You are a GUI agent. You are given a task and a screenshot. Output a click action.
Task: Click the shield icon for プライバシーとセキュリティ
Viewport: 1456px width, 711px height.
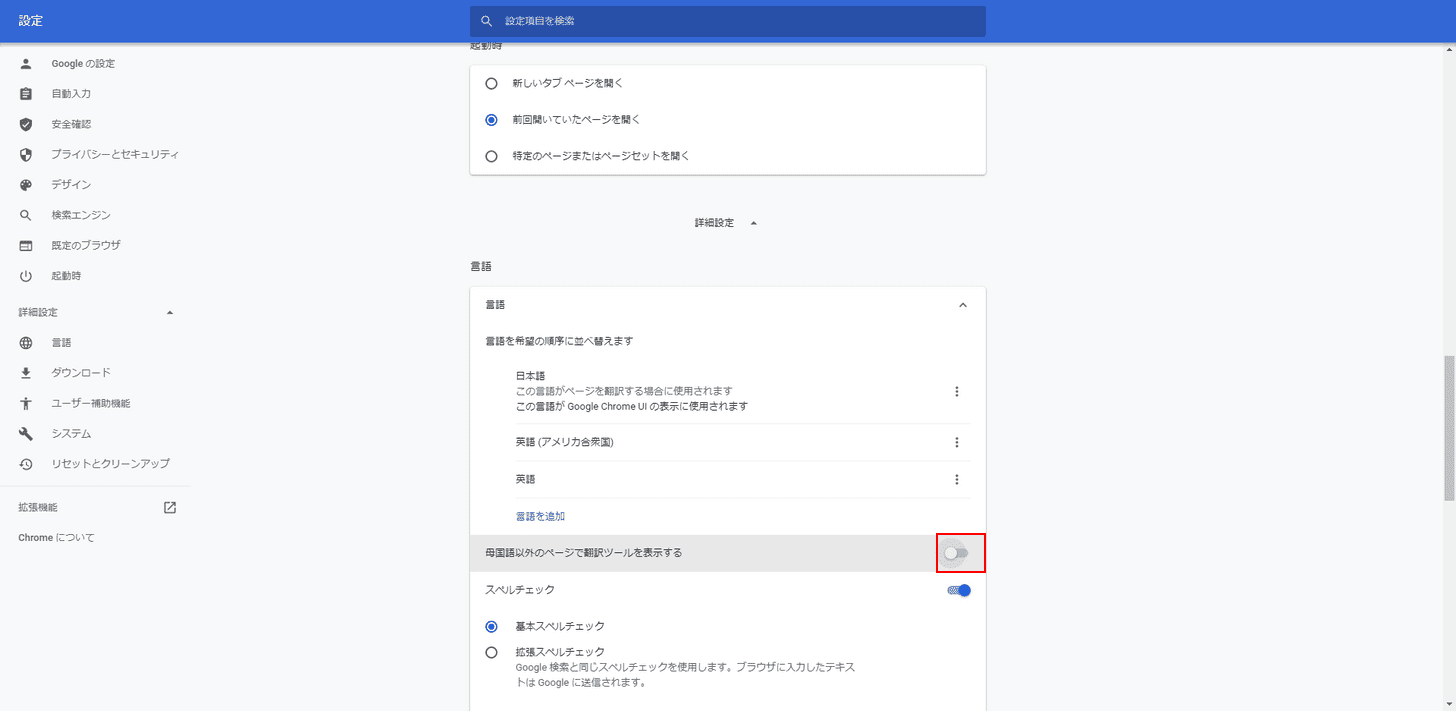click(x=26, y=155)
